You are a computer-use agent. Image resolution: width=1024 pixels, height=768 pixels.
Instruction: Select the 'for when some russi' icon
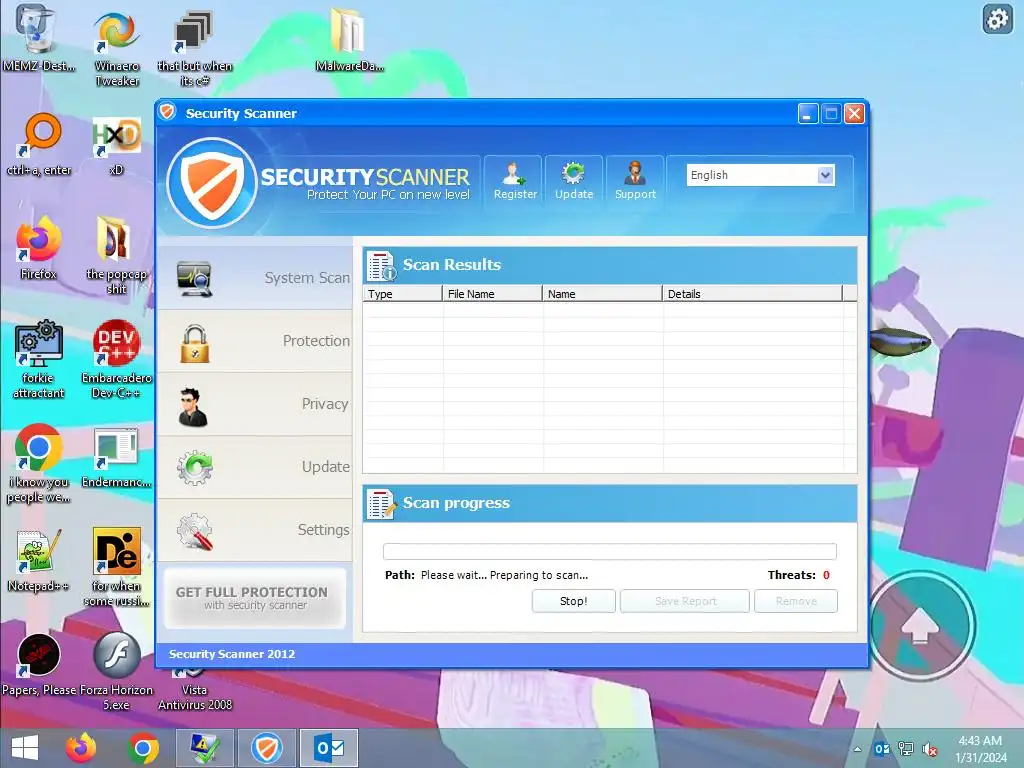pos(116,567)
